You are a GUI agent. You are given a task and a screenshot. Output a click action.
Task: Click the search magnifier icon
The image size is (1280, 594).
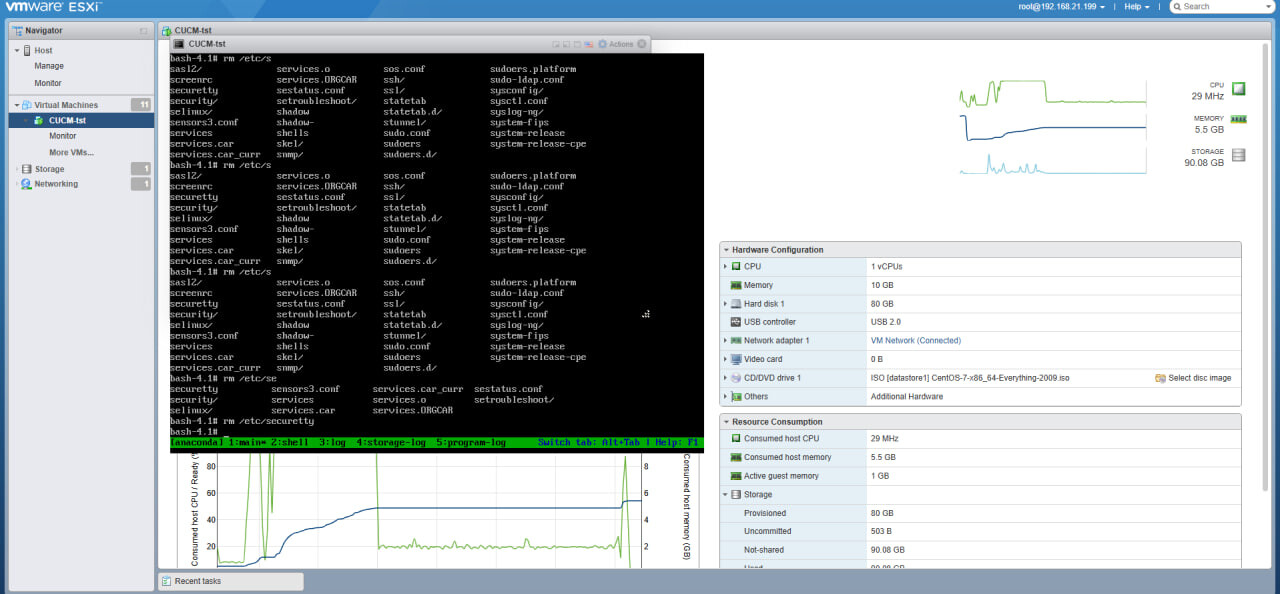tap(1177, 7)
